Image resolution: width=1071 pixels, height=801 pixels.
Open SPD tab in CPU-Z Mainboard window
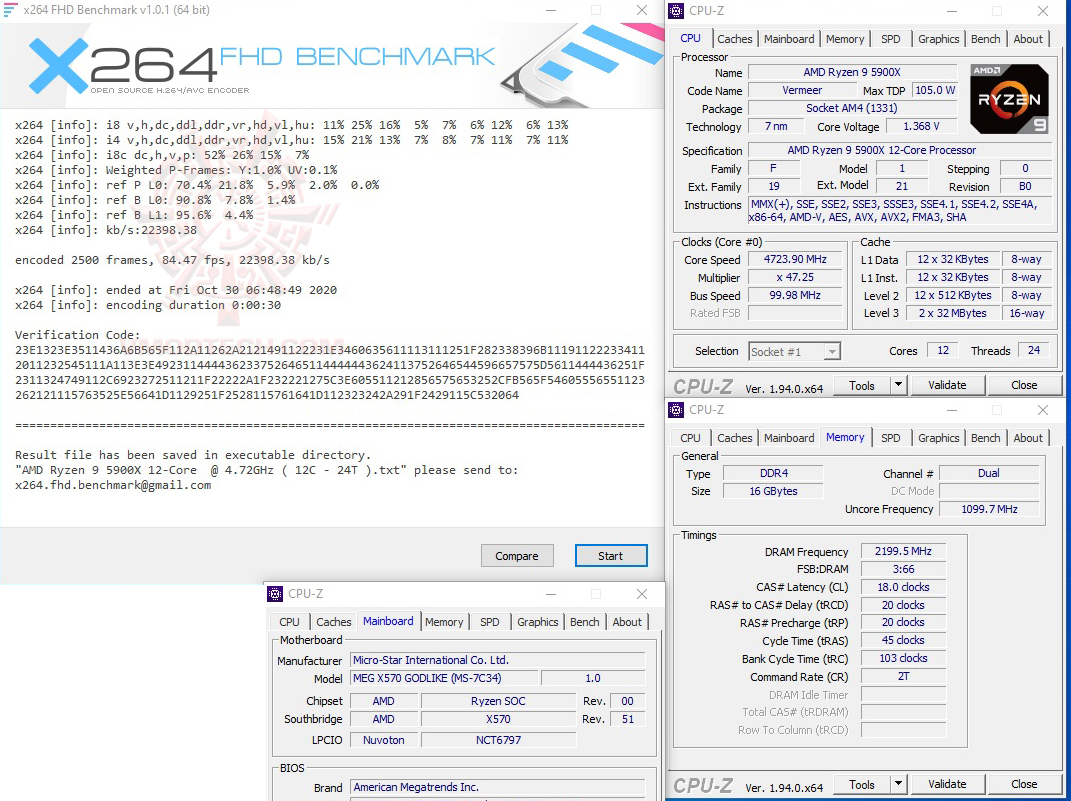pos(490,621)
